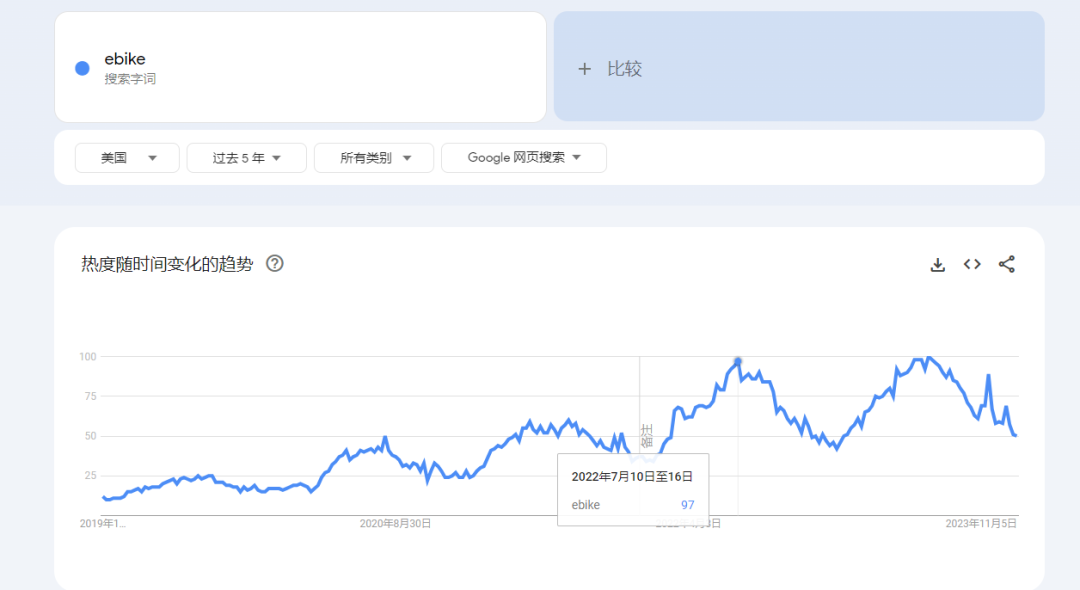This screenshot has height=590, width=1080.
Task: Click the blue dot next to ebike
Action: tap(81, 68)
